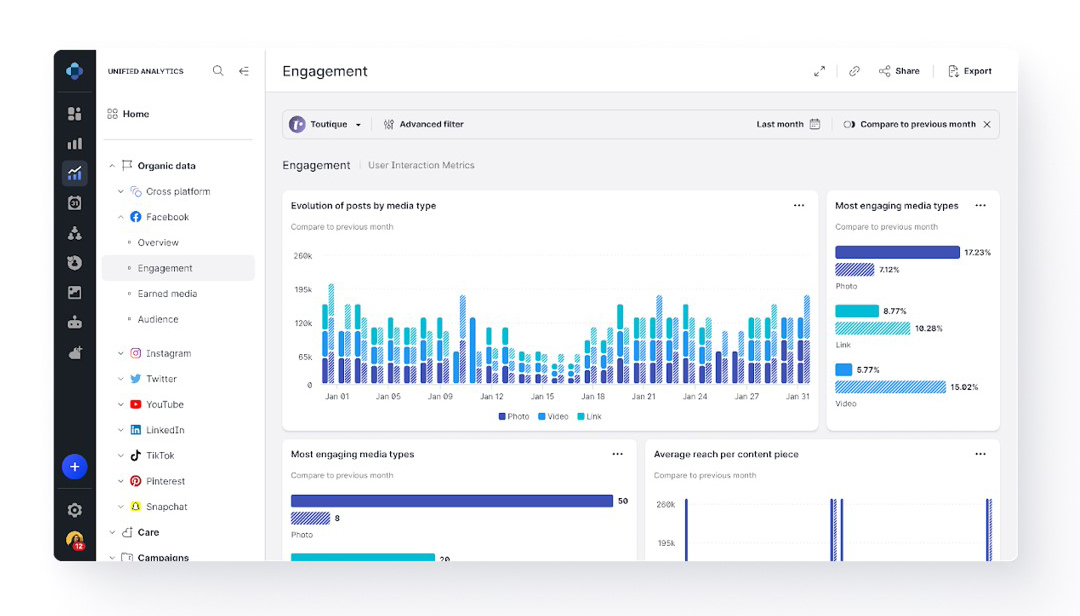
Task: Select the apps grid icon in the sidebar
Action: (x=74, y=113)
